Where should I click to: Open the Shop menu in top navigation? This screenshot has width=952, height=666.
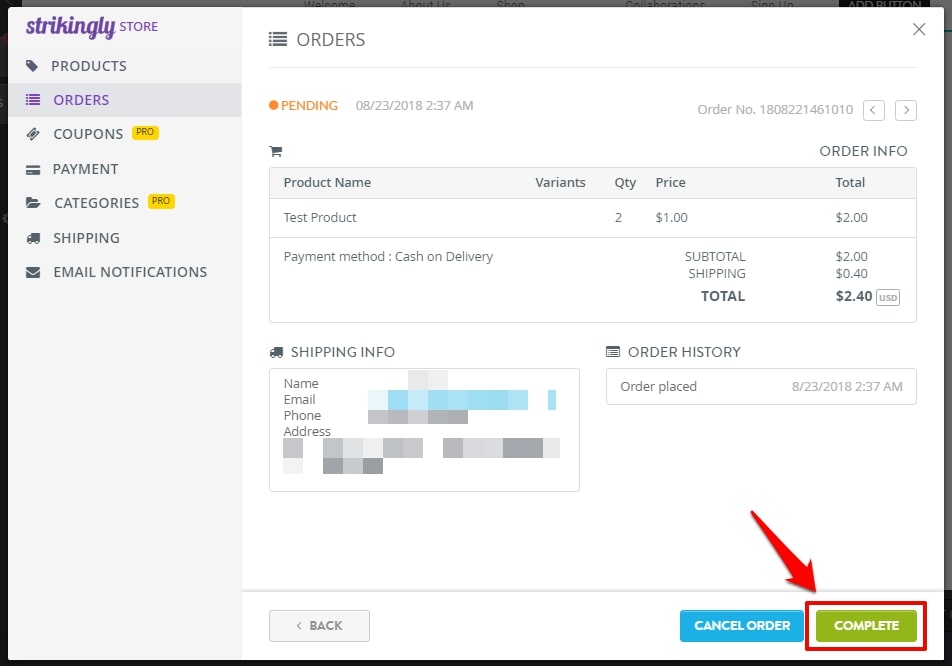tap(509, 4)
